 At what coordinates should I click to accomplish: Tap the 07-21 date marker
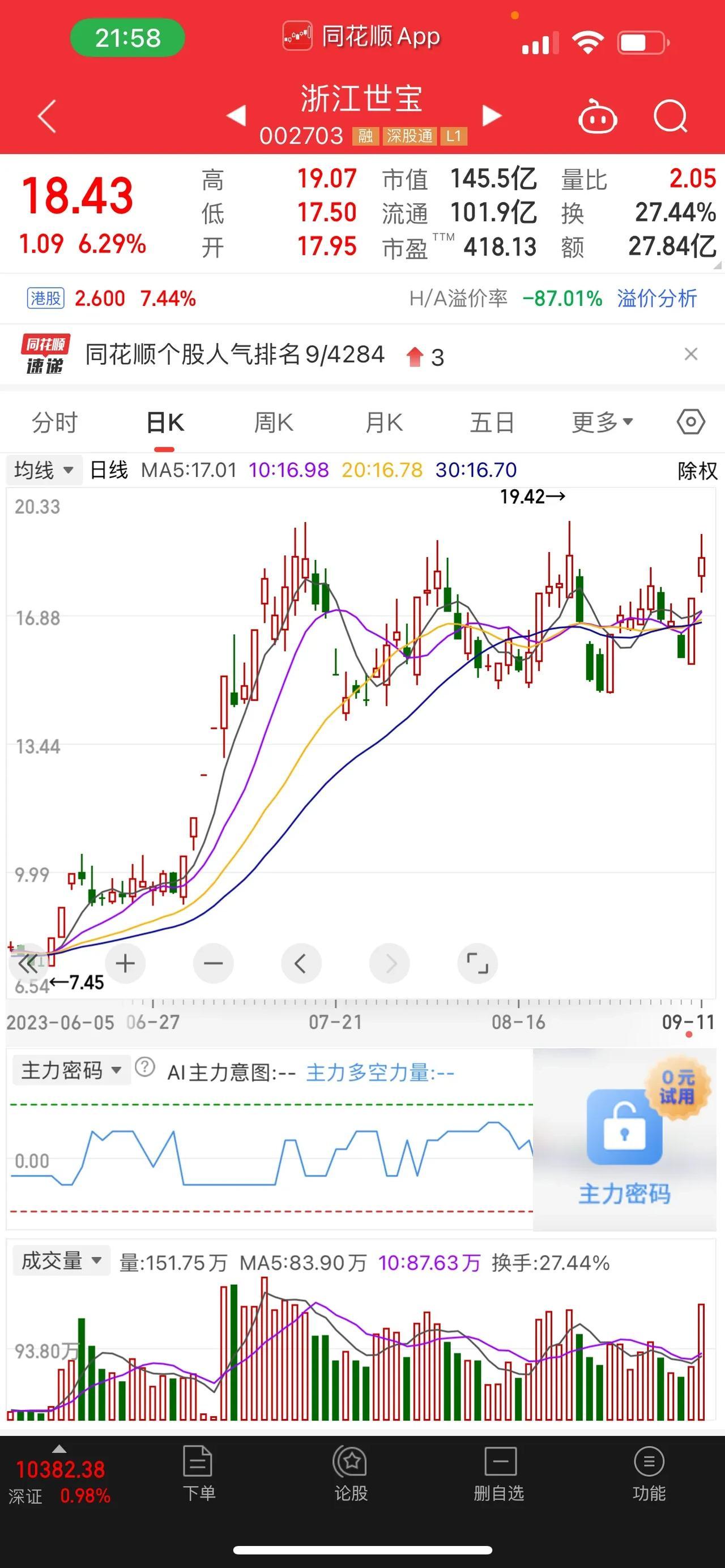click(335, 1023)
